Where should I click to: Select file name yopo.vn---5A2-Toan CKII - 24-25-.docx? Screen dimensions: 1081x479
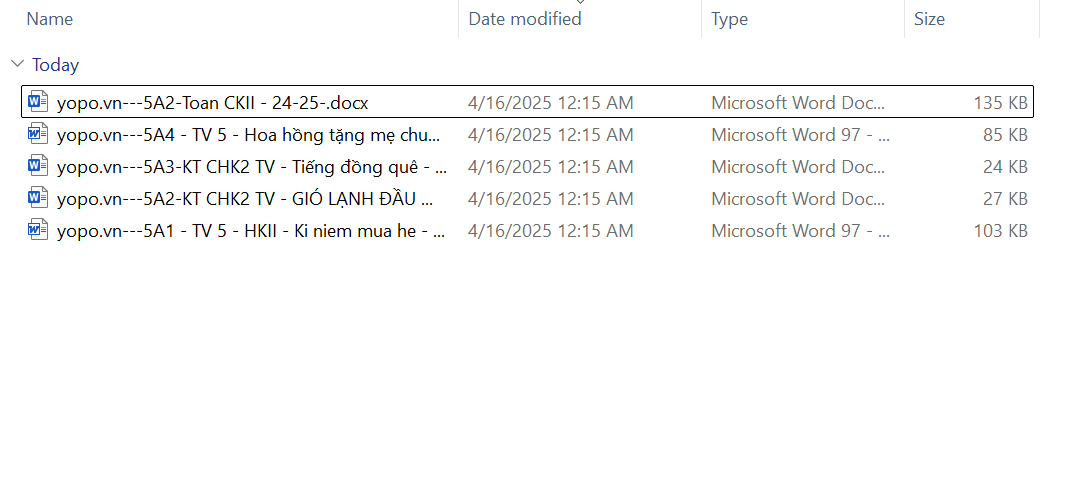pyautogui.click(x=213, y=102)
